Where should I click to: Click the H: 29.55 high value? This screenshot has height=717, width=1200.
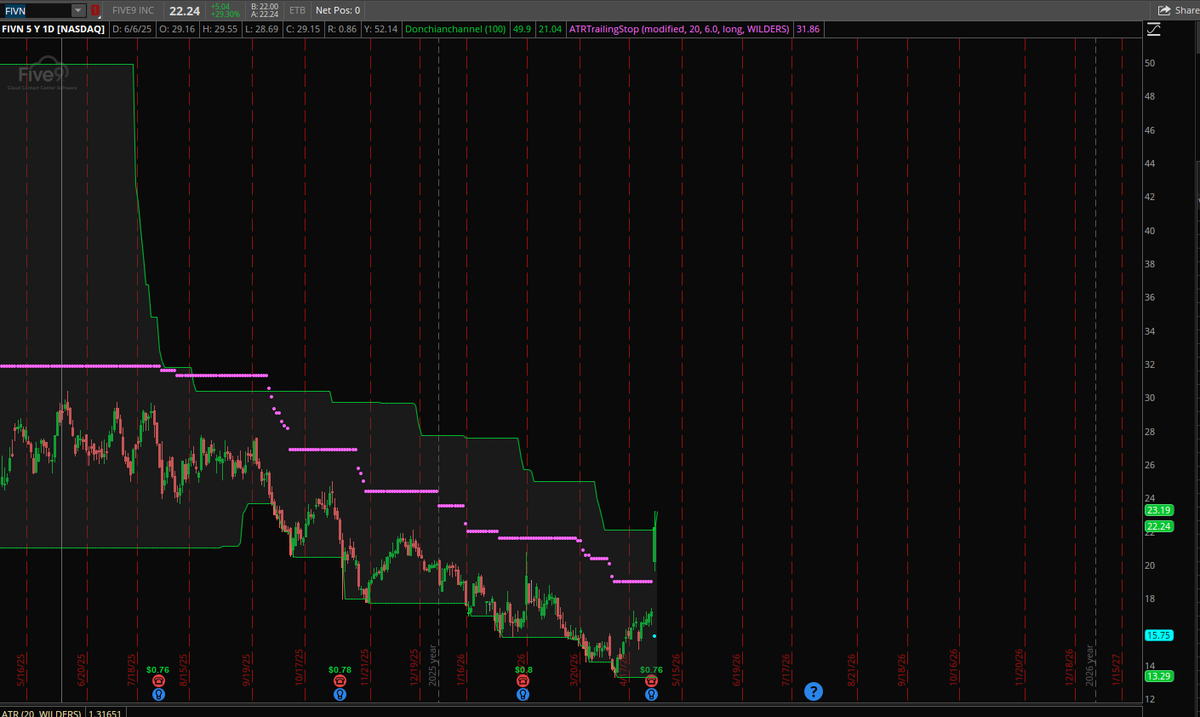pos(223,29)
